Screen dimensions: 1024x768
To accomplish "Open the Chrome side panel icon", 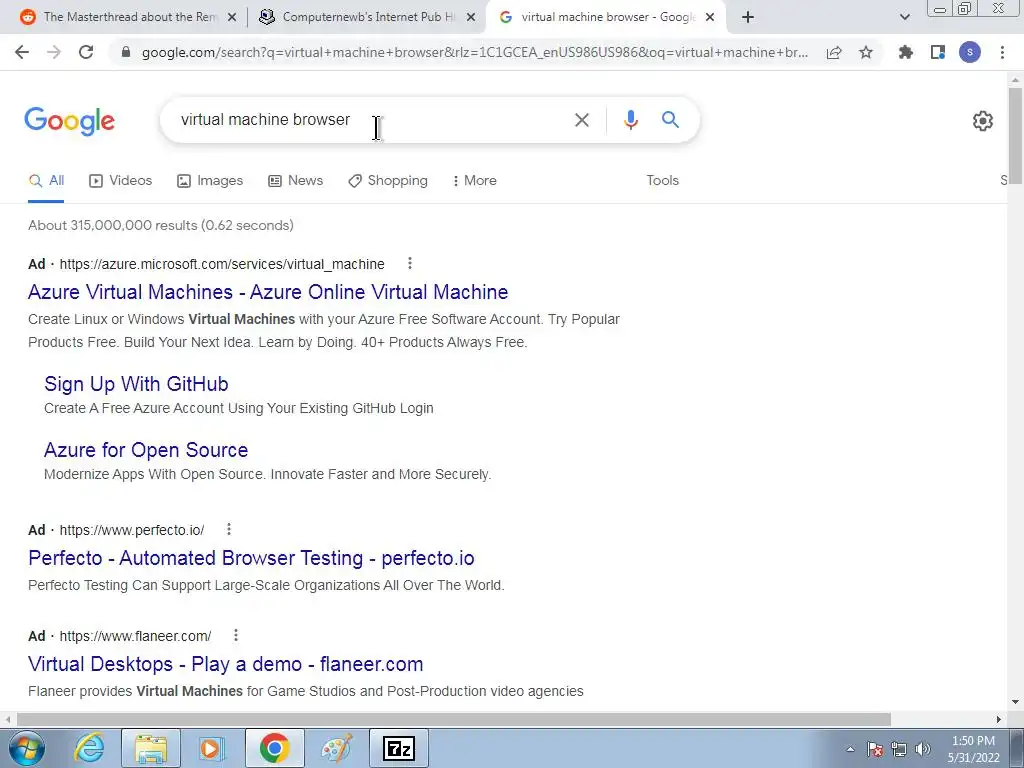I will click(938, 52).
